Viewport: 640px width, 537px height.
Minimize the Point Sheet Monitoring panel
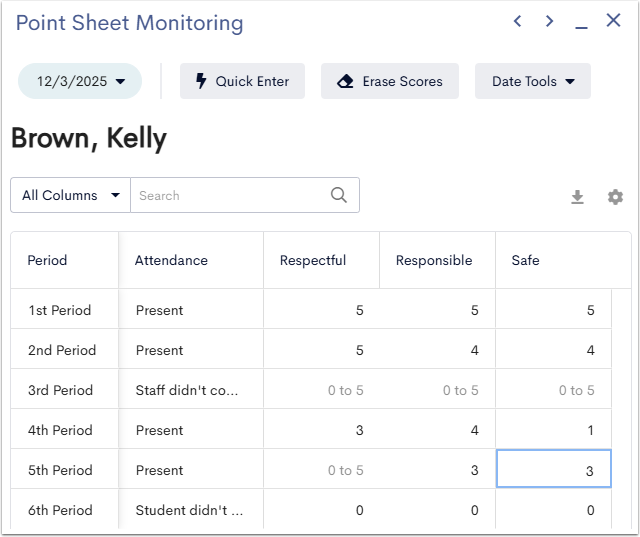coord(581,27)
